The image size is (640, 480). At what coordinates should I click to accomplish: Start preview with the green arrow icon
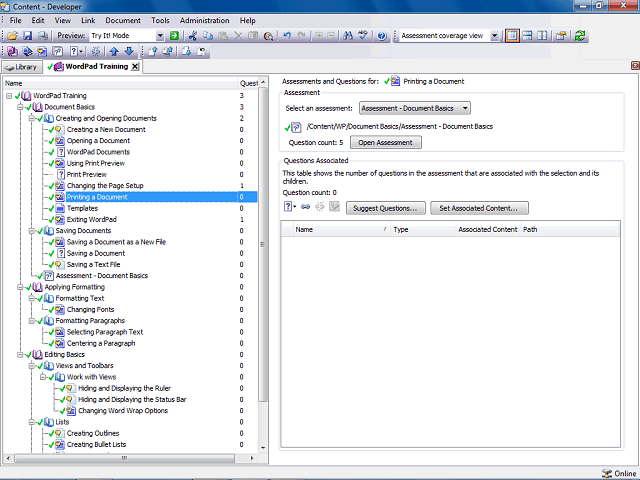(174, 36)
